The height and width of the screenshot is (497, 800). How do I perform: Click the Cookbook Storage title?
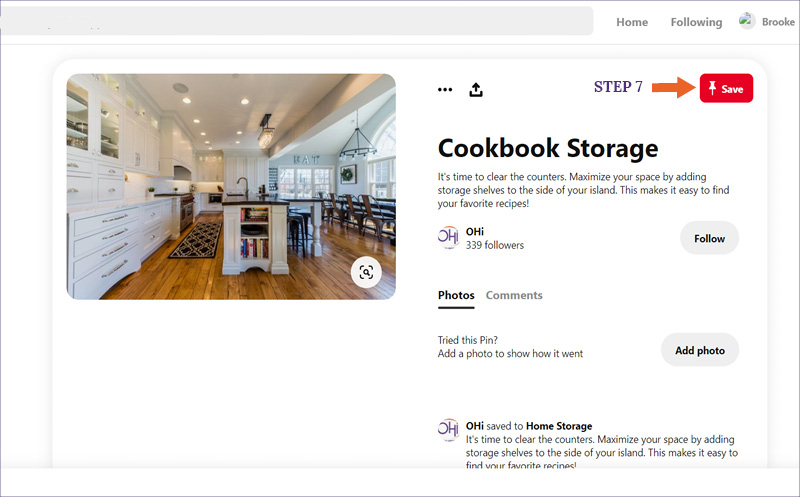pyautogui.click(x=548, y=148)
